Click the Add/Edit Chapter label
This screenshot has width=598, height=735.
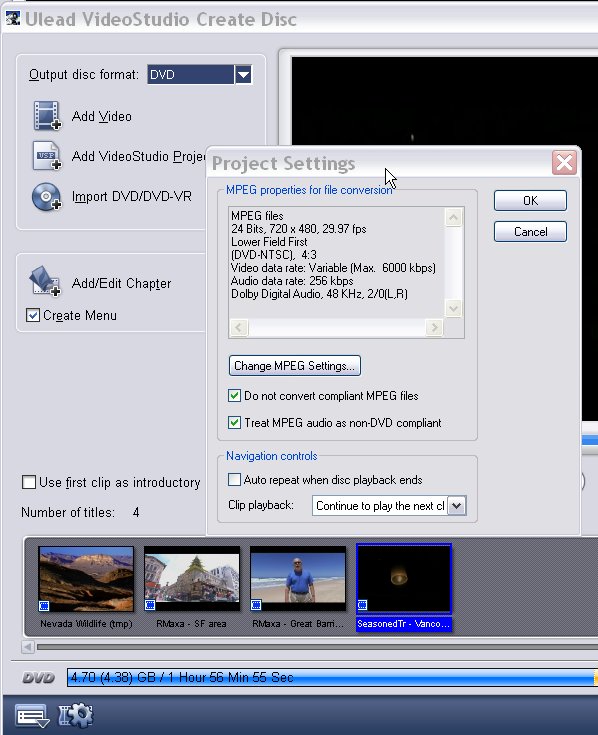121,284
